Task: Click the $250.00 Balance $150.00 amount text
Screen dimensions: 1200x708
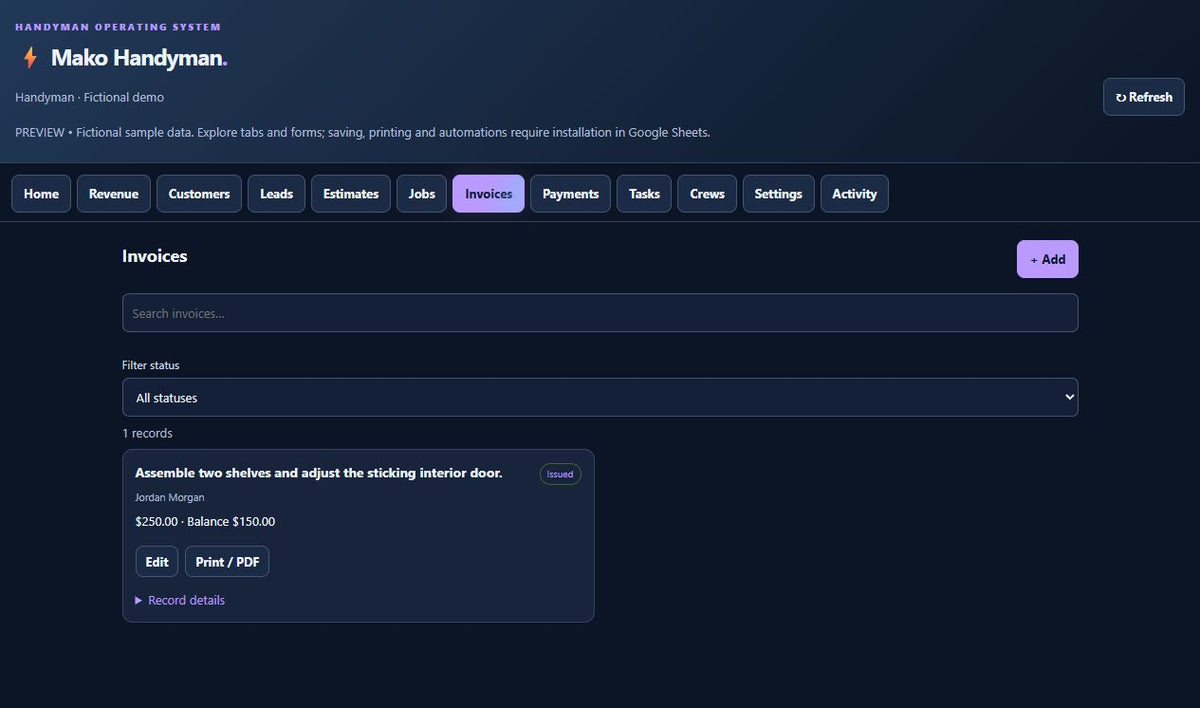Action: [205, 521]
